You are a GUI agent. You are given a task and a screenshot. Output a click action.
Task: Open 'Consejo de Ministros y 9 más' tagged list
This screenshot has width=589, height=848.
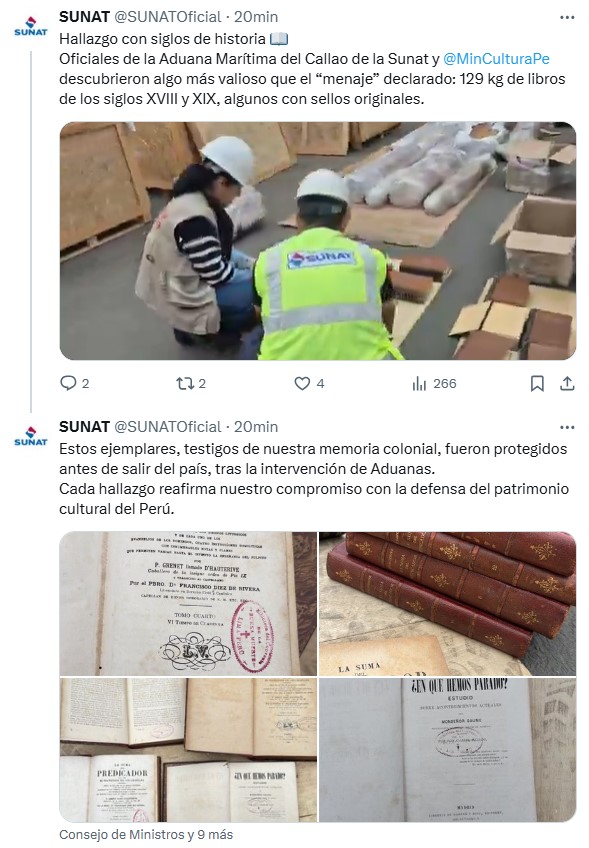tap(146, 834)
